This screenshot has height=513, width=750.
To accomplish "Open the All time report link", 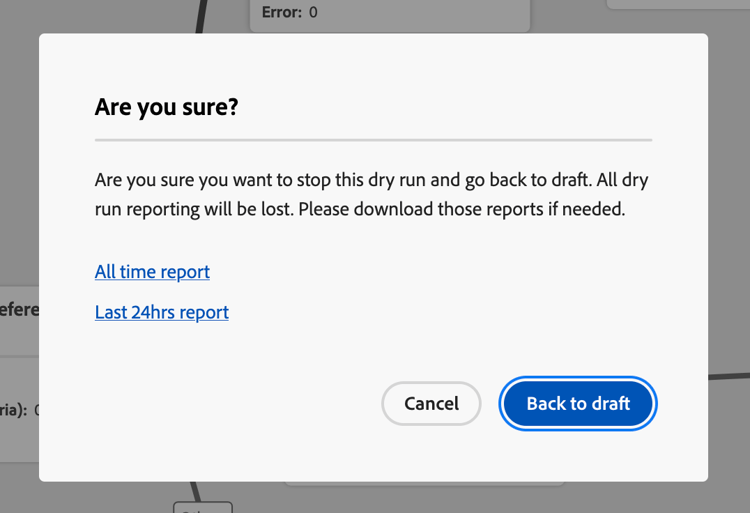I will pyautogui.click(x=152, y=272).
